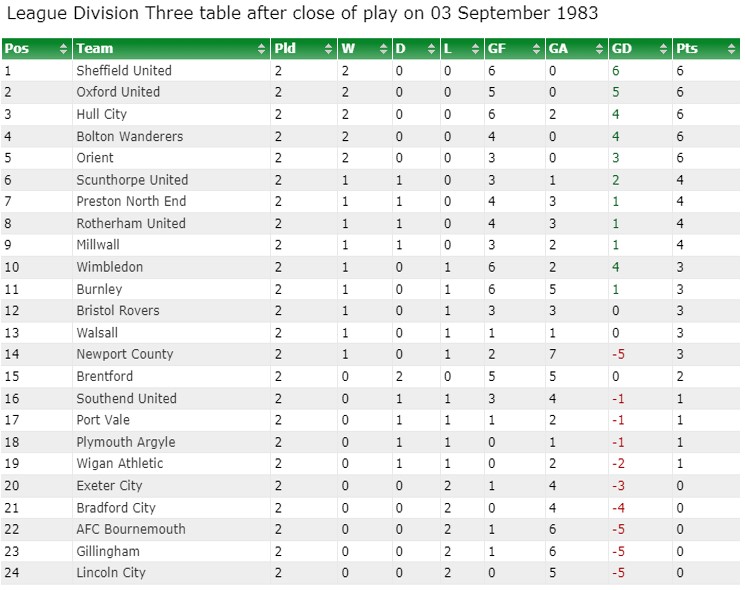The height and width of the screenshot is (590, 745).
Task: Click the sort arrows in the Team column
Action: 261,48
